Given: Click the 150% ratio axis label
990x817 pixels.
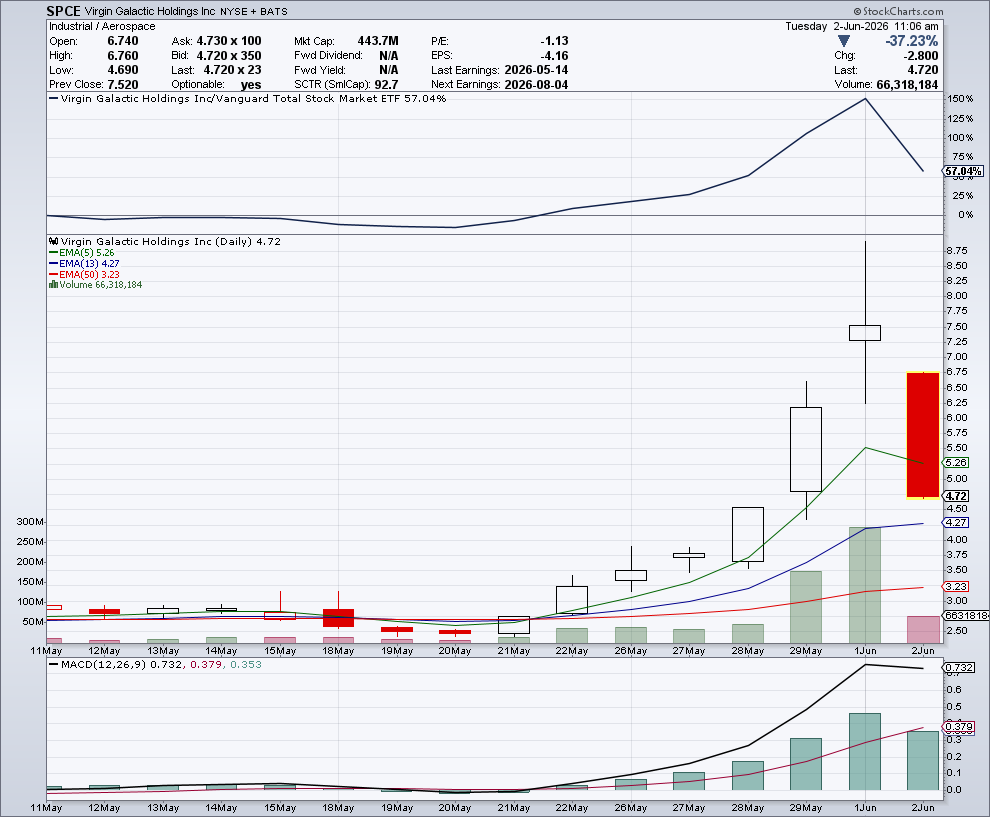Looking at the screenshot, I should pos(961,98).
